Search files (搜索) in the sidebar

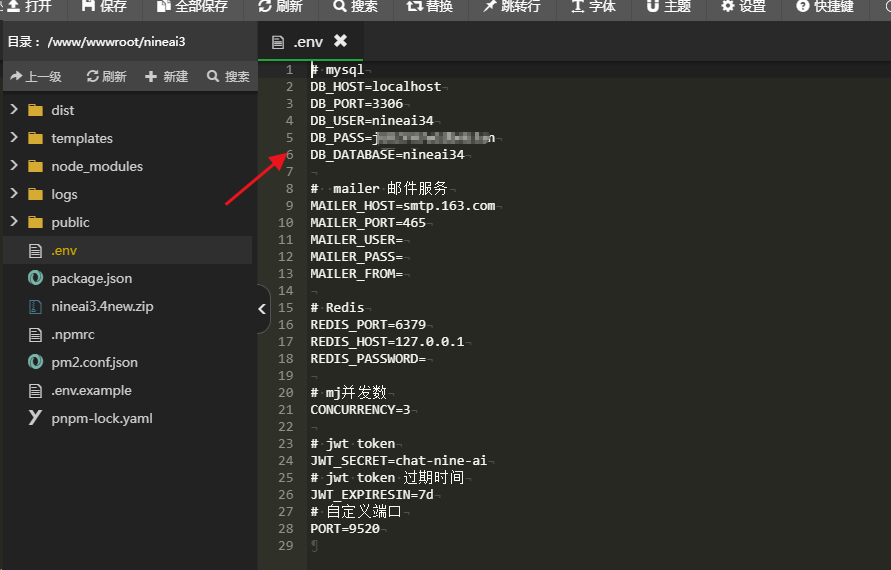pyautogui.click(x=228, y=76)
